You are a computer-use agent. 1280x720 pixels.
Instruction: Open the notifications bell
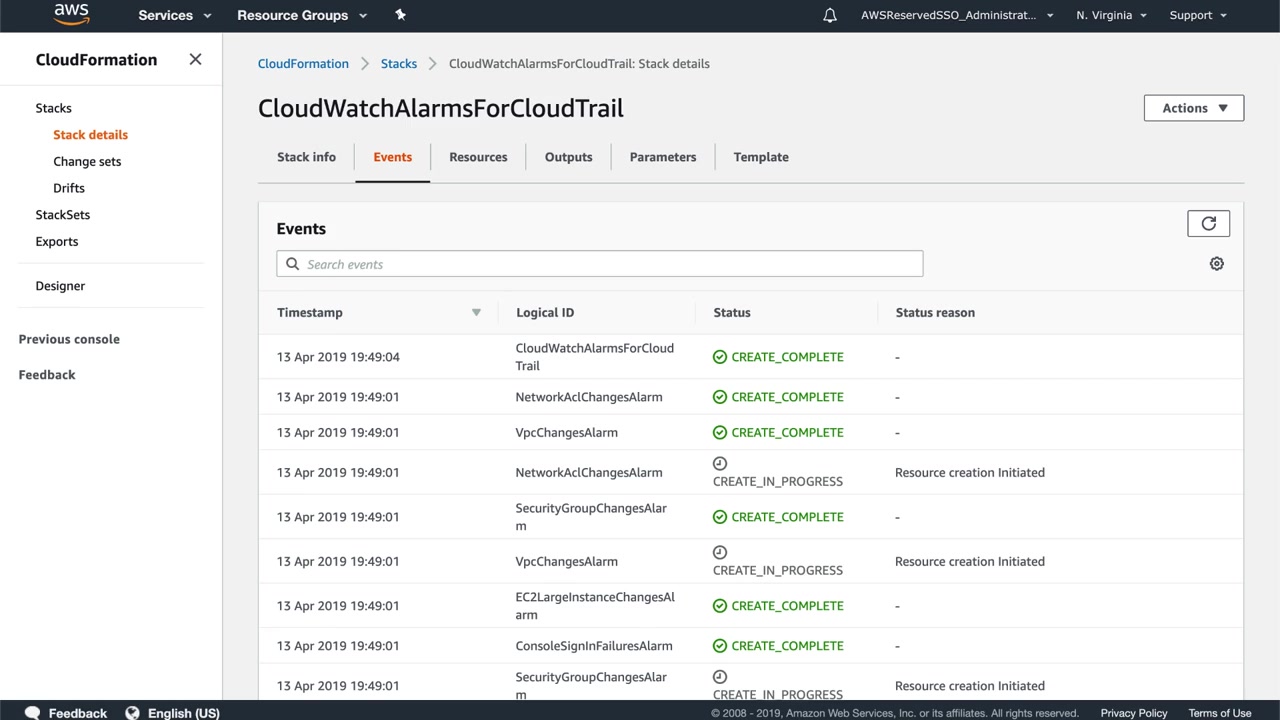(830, 15)
